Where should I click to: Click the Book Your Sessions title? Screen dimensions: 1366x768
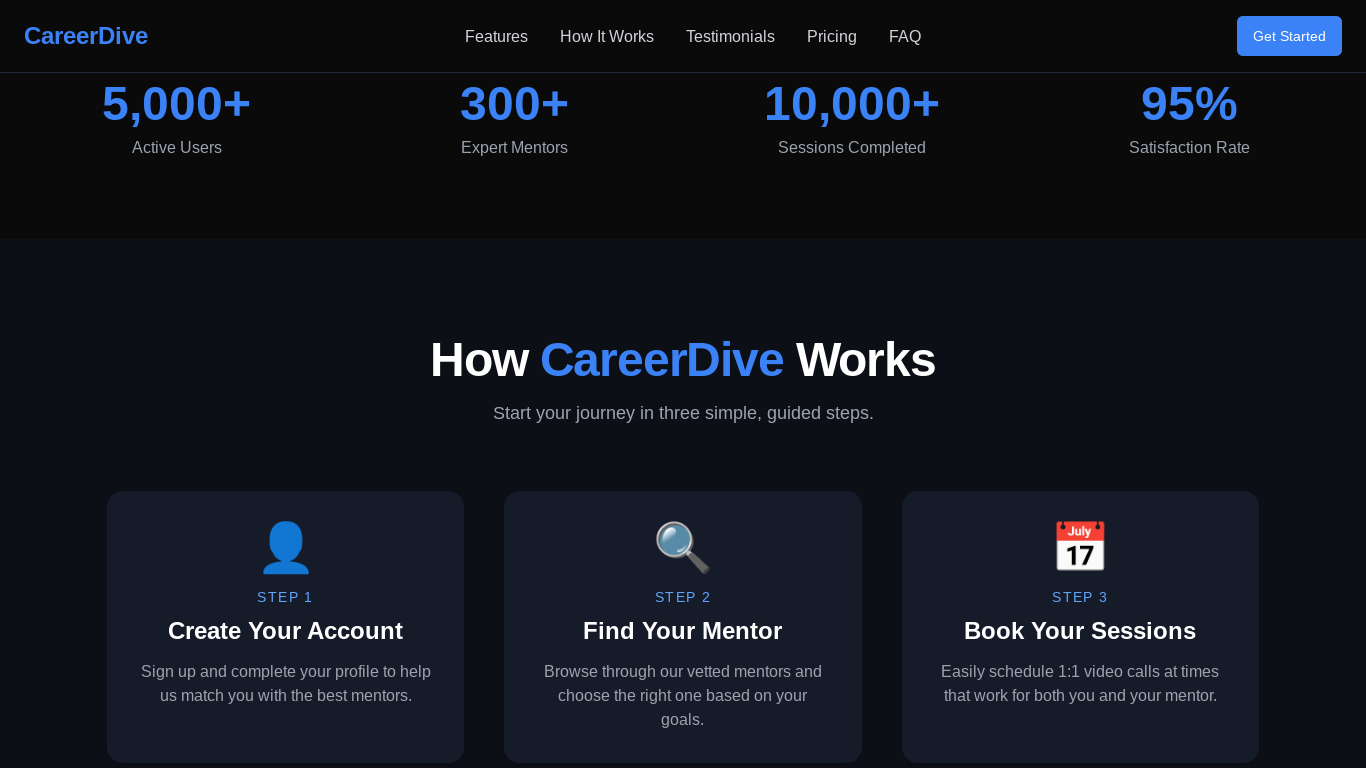(1080, 631)
